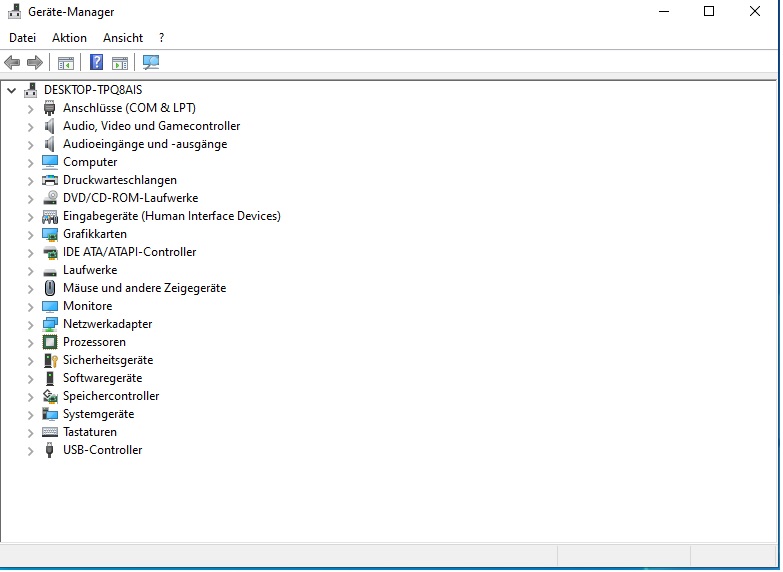Click the Eingabegeräte HID icon
The width and height of the screenshot is (783, 572).
tap(50, 216)
